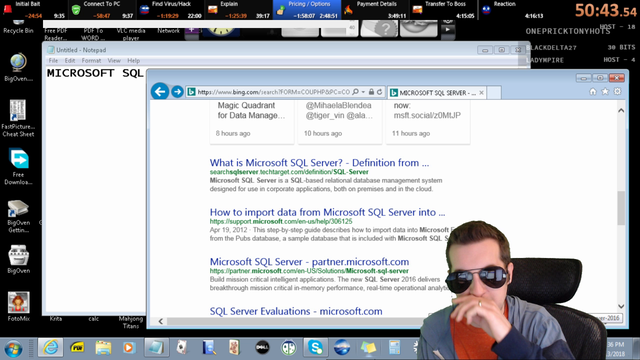Screen dimensions: 640x360
Task: Open partner.microsoft.com SQL Server result
Action: coord(309,262)
